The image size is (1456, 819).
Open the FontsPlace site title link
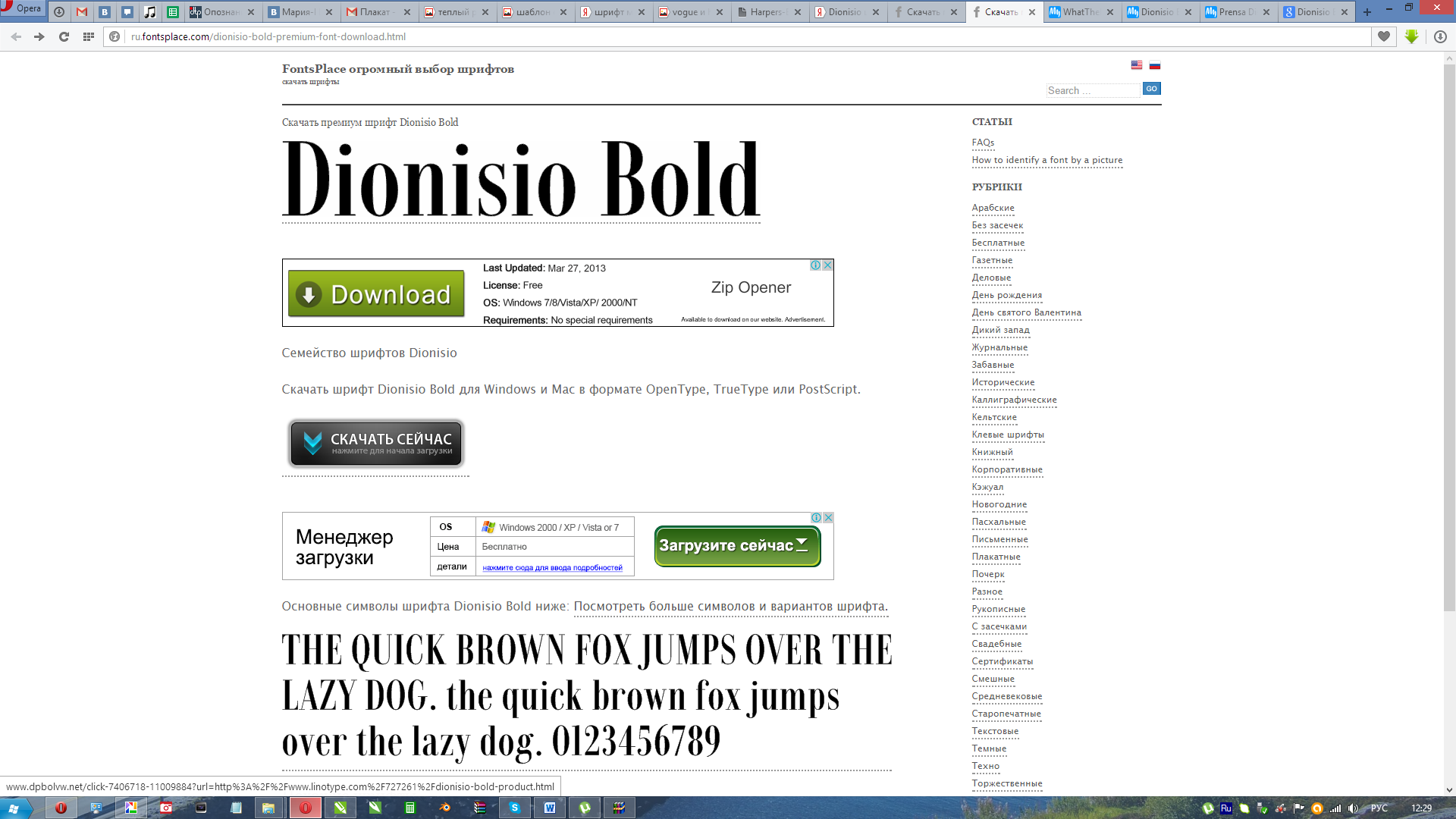pos(398,69)
